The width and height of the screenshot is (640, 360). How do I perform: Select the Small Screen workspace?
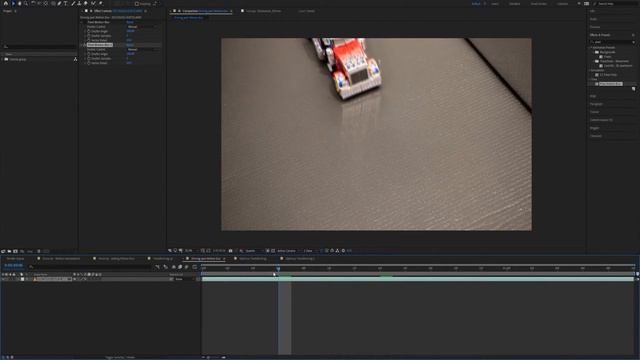[539, 4]
